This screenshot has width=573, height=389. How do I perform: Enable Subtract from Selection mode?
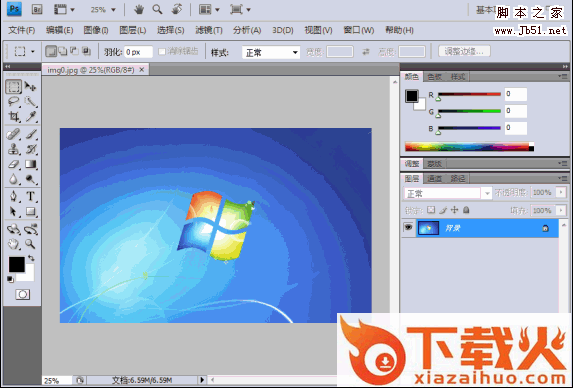click(74, 51)
